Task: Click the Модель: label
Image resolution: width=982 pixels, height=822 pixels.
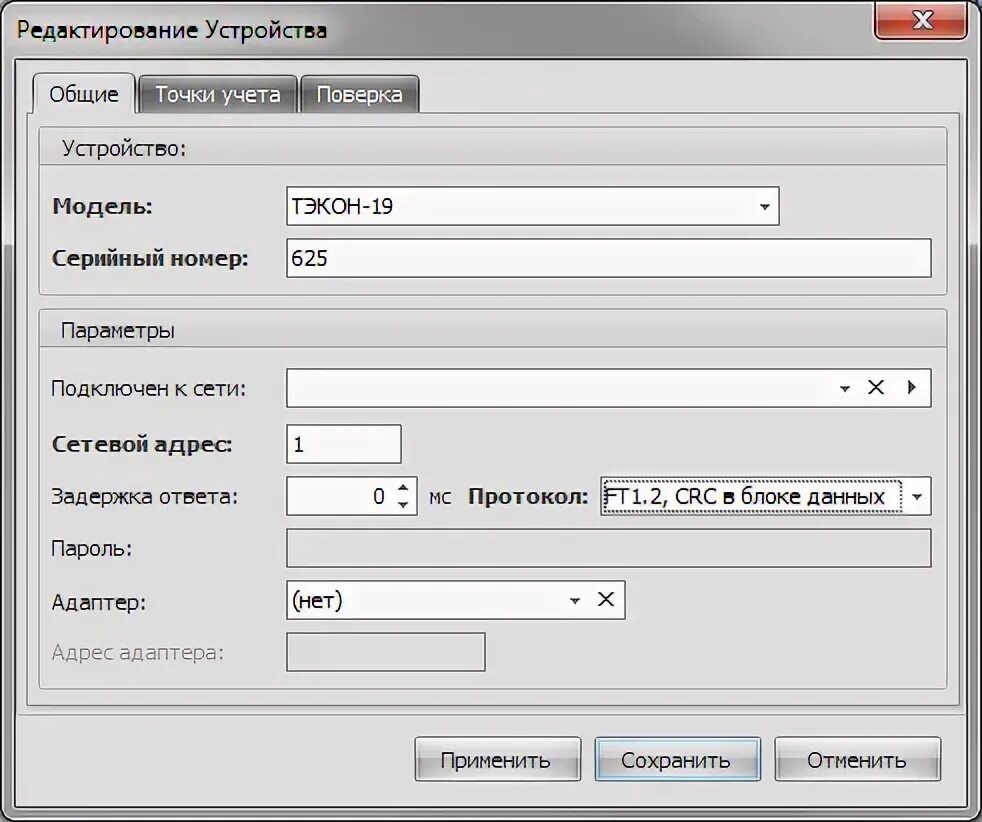Action: pos(103,206)
